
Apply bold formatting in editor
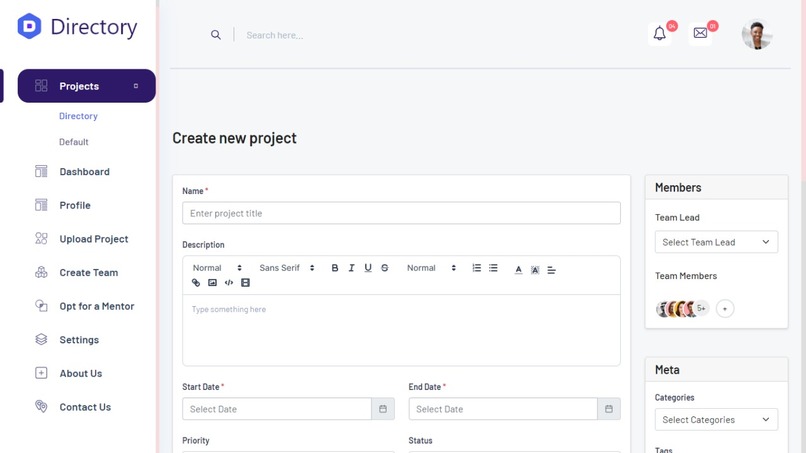pos(335,268)
